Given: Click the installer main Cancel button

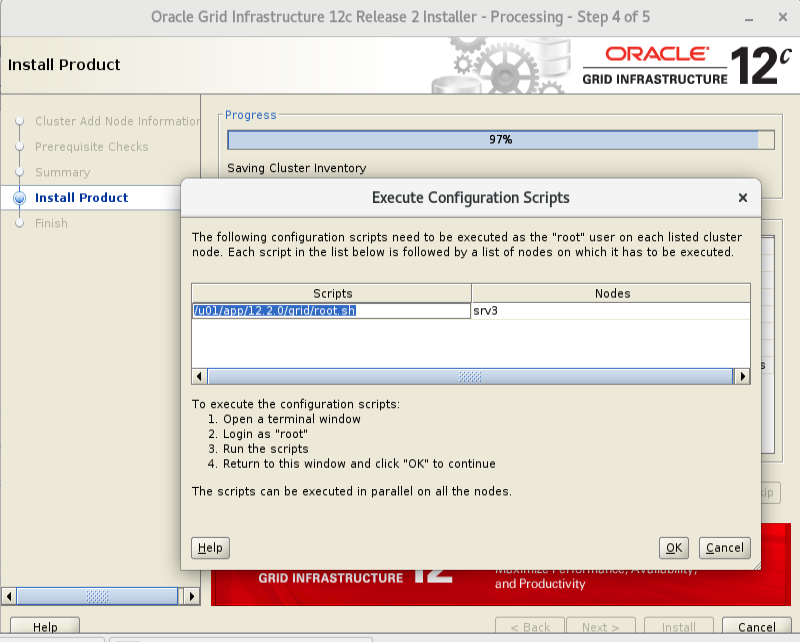Looking at the screenshot, I should click(x=757, y=627).
